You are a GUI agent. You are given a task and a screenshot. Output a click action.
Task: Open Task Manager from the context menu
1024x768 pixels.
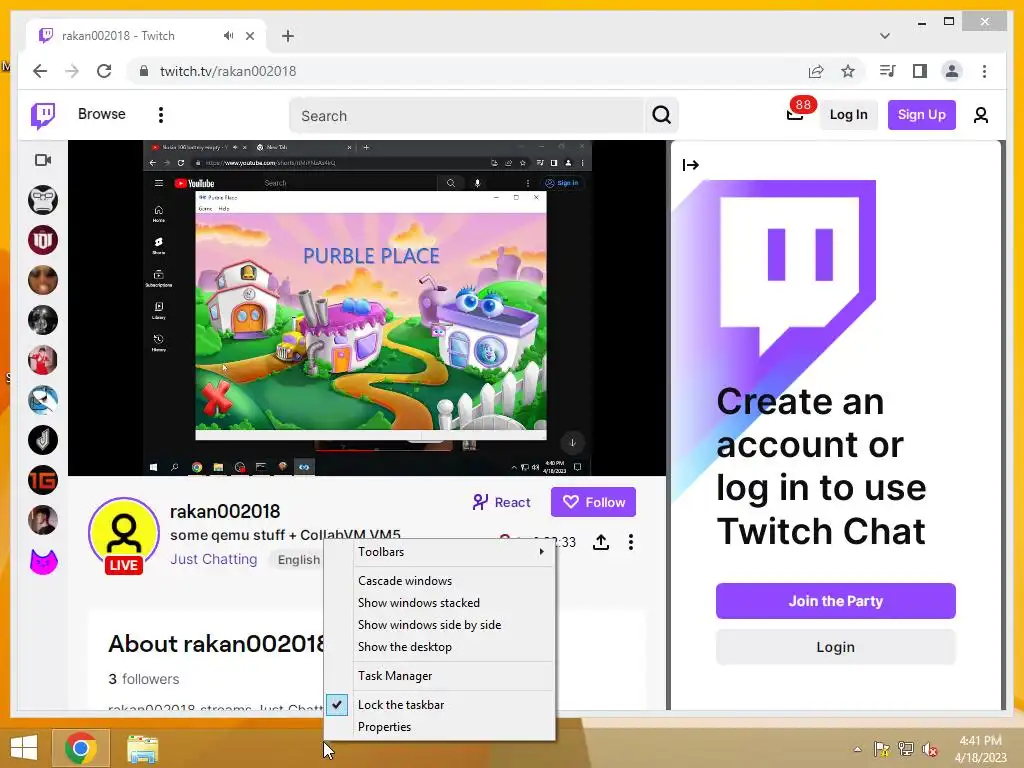394,676
